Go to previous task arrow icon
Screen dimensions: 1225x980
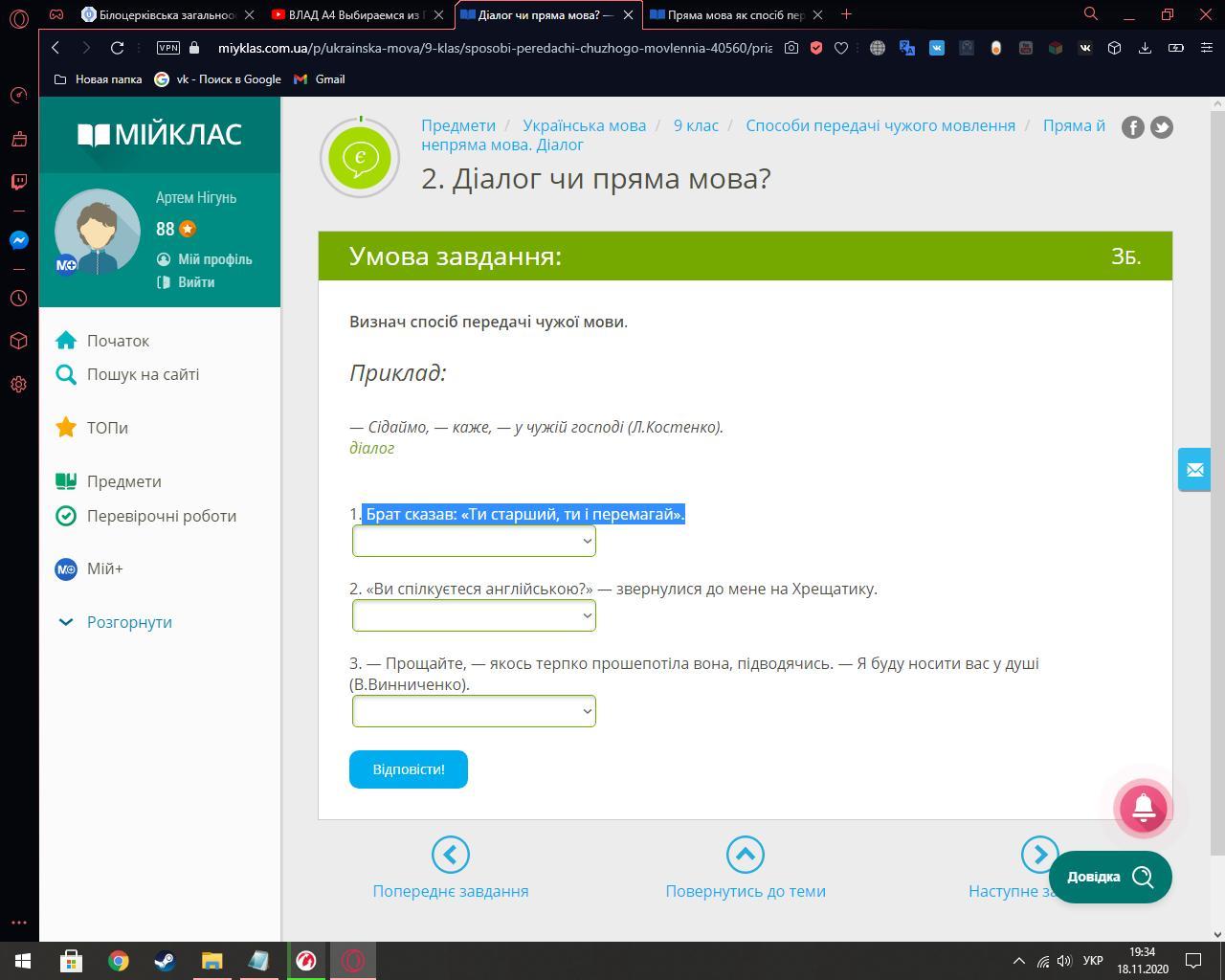coord(450,855)
